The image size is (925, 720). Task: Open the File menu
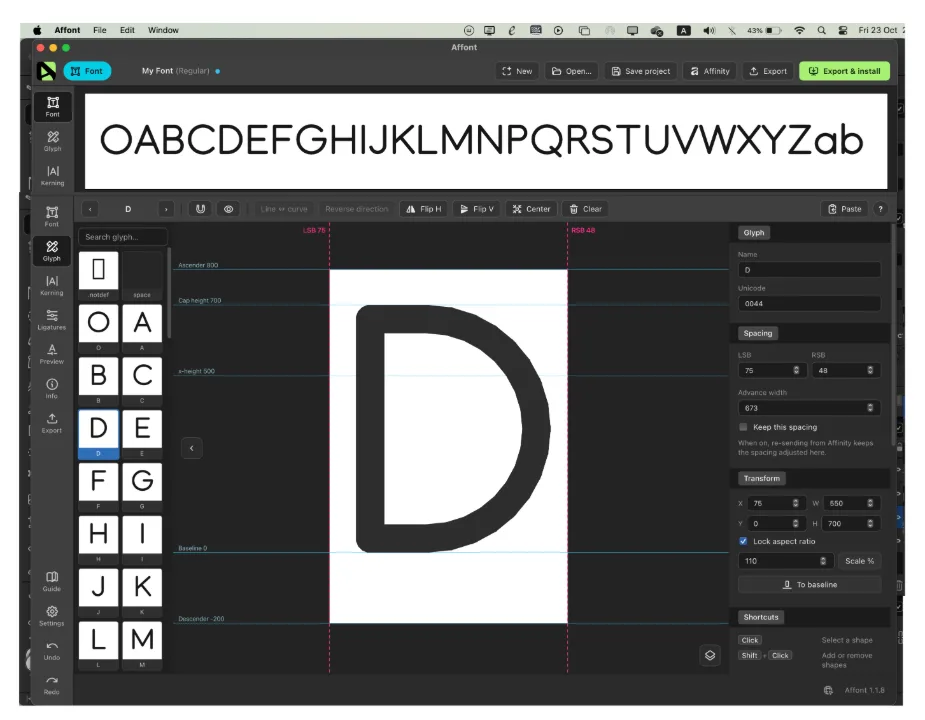tap(100, 30)
